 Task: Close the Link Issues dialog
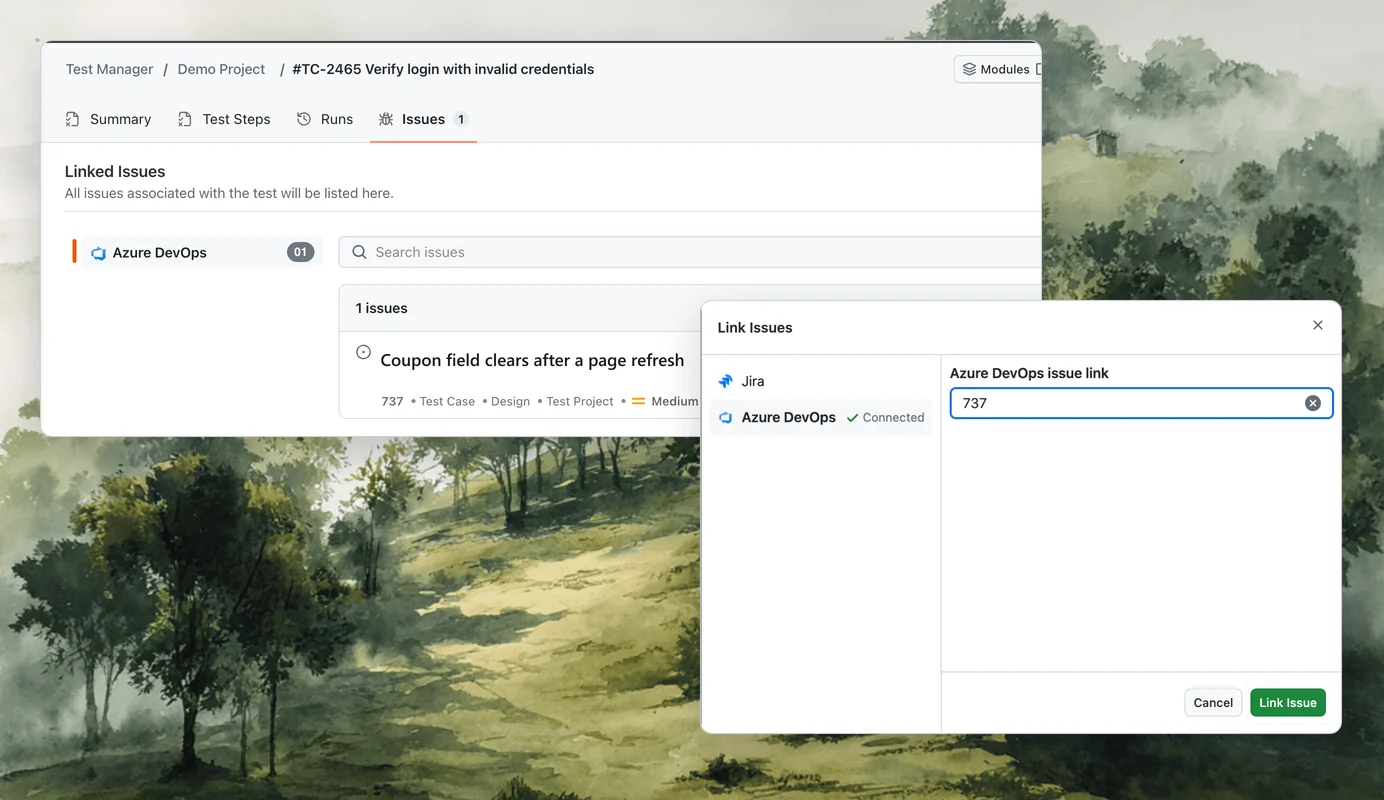tap(1318, 325)
